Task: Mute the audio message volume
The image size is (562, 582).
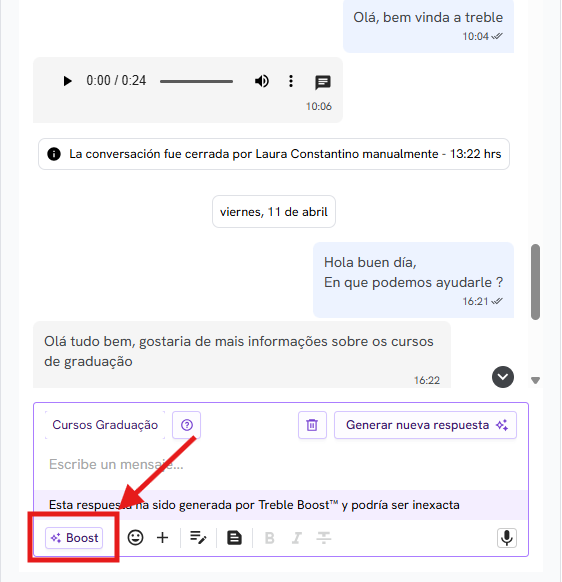Action: [262, 81]
